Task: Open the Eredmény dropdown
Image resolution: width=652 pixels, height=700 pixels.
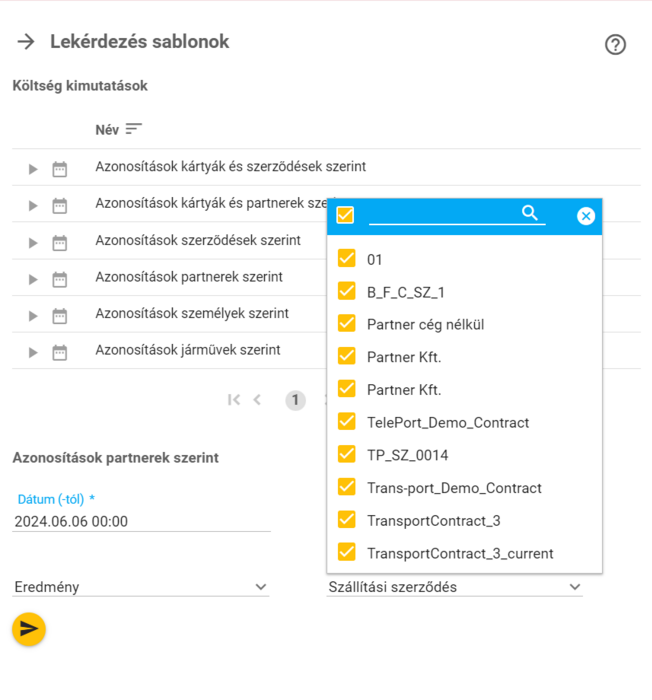Action: pyautogui.click(x=140, y=587)
